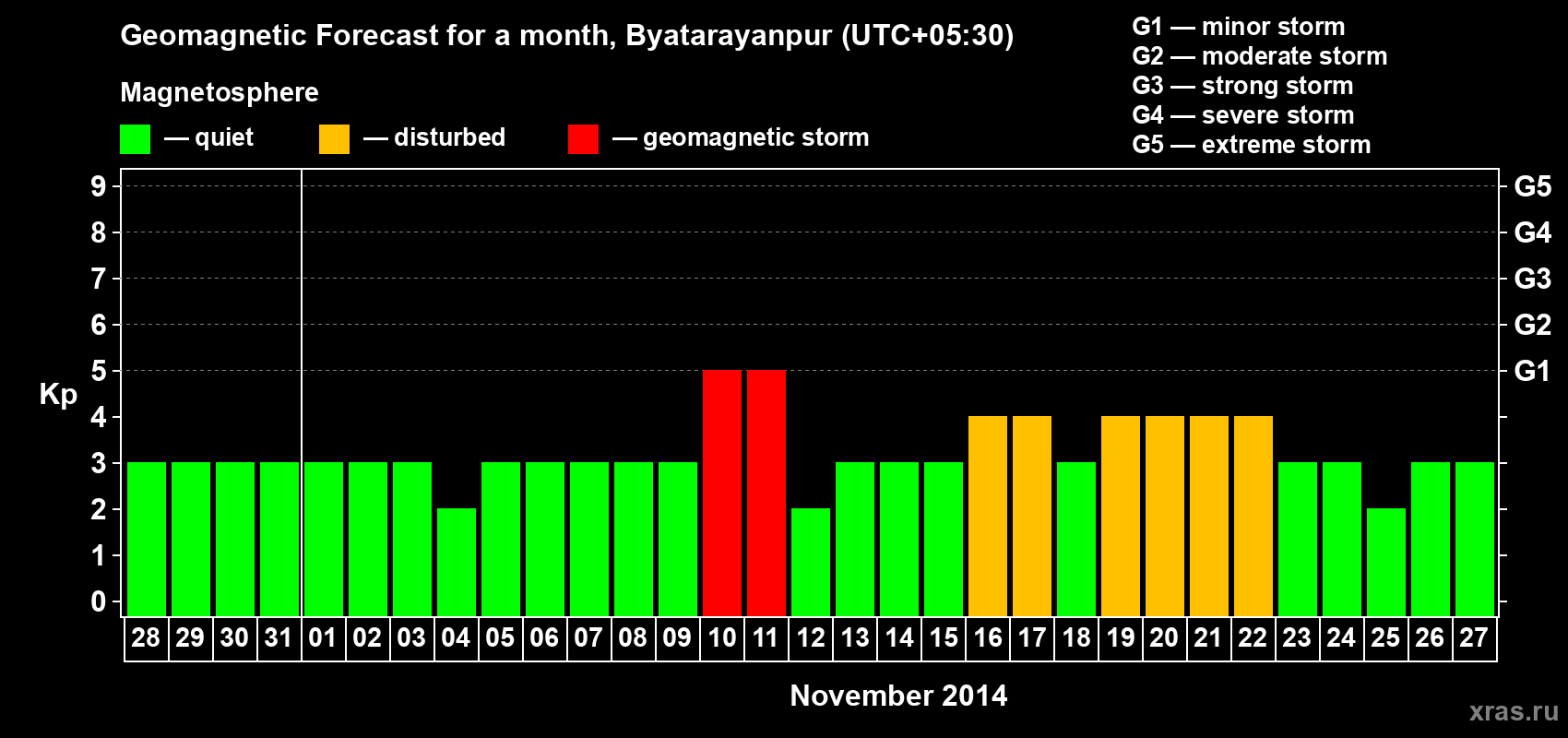Click the red geomagnetic storm legend swatch

(583, 139)
